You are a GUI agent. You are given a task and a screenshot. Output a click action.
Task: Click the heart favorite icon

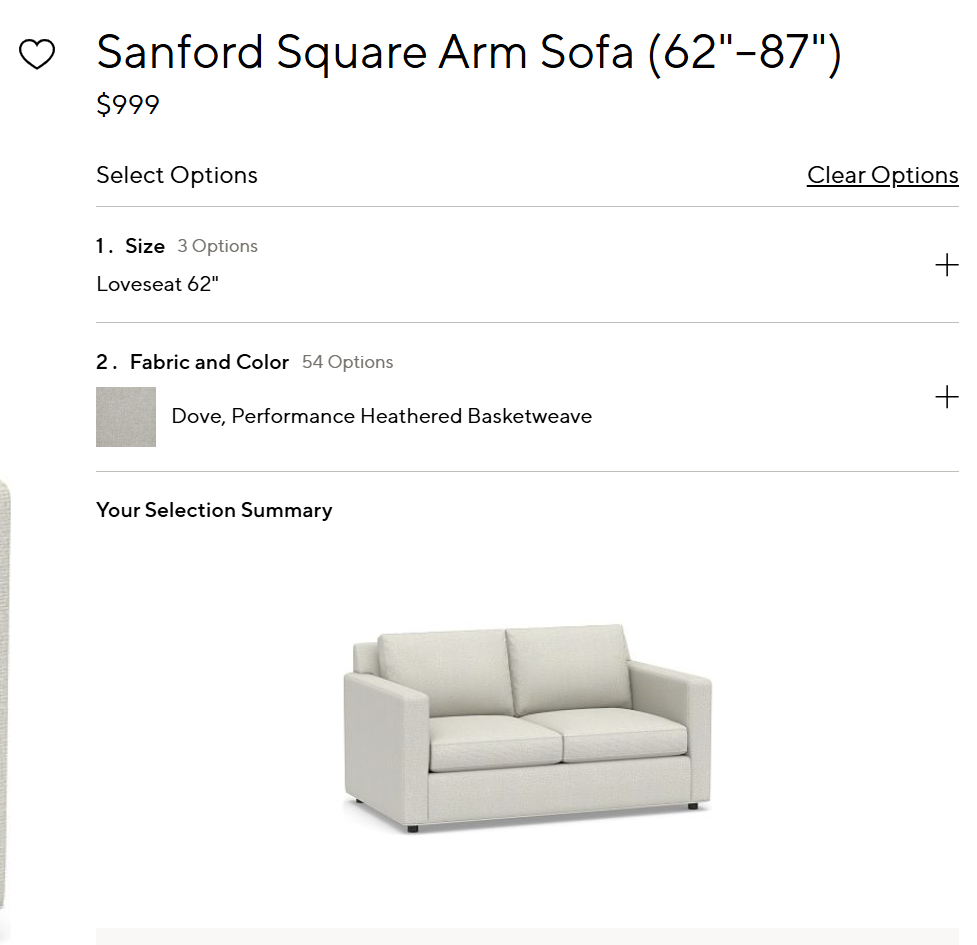tap(37, 54)
